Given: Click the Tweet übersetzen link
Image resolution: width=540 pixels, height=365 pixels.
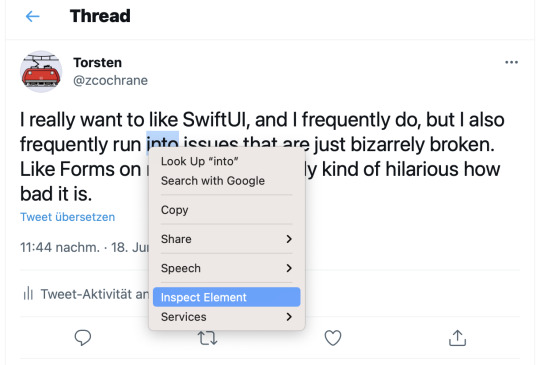Looking at the screenshot, I should (x=68, y=217).
